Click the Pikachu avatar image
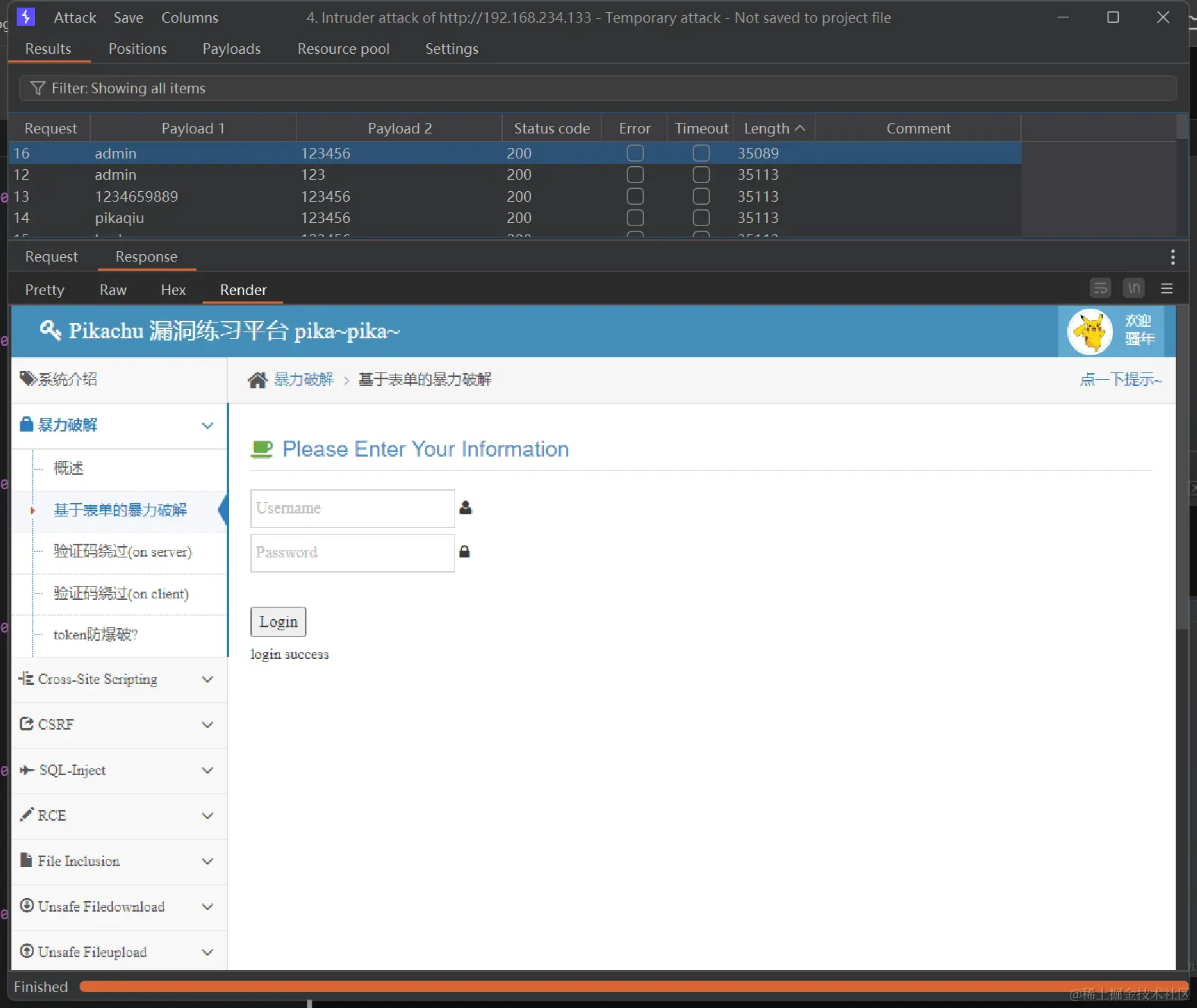This screenshot has height=1008, width=1197. [1090, 331]
